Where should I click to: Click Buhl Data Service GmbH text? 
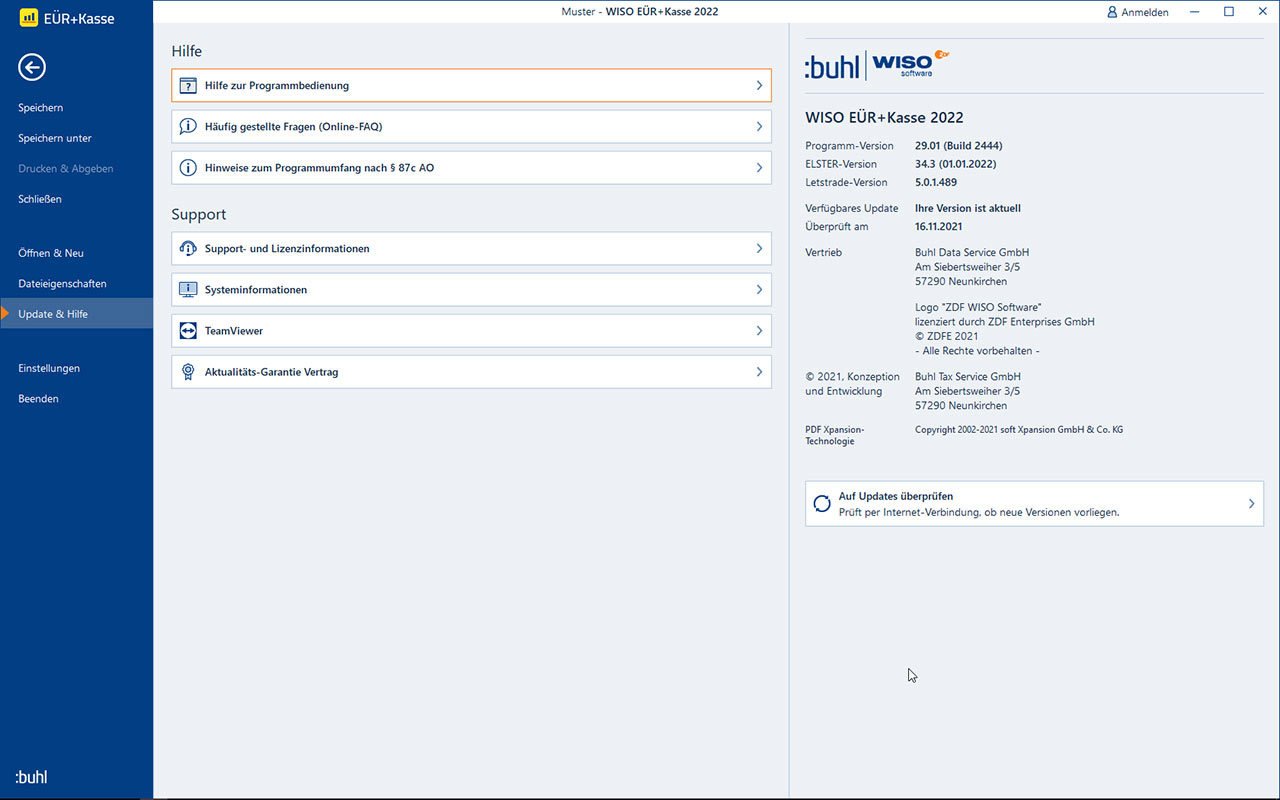[972, 253]
